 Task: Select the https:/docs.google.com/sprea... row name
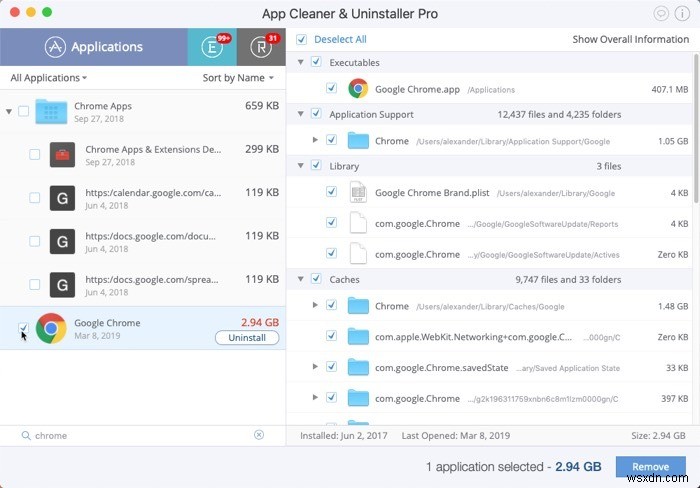152,279
